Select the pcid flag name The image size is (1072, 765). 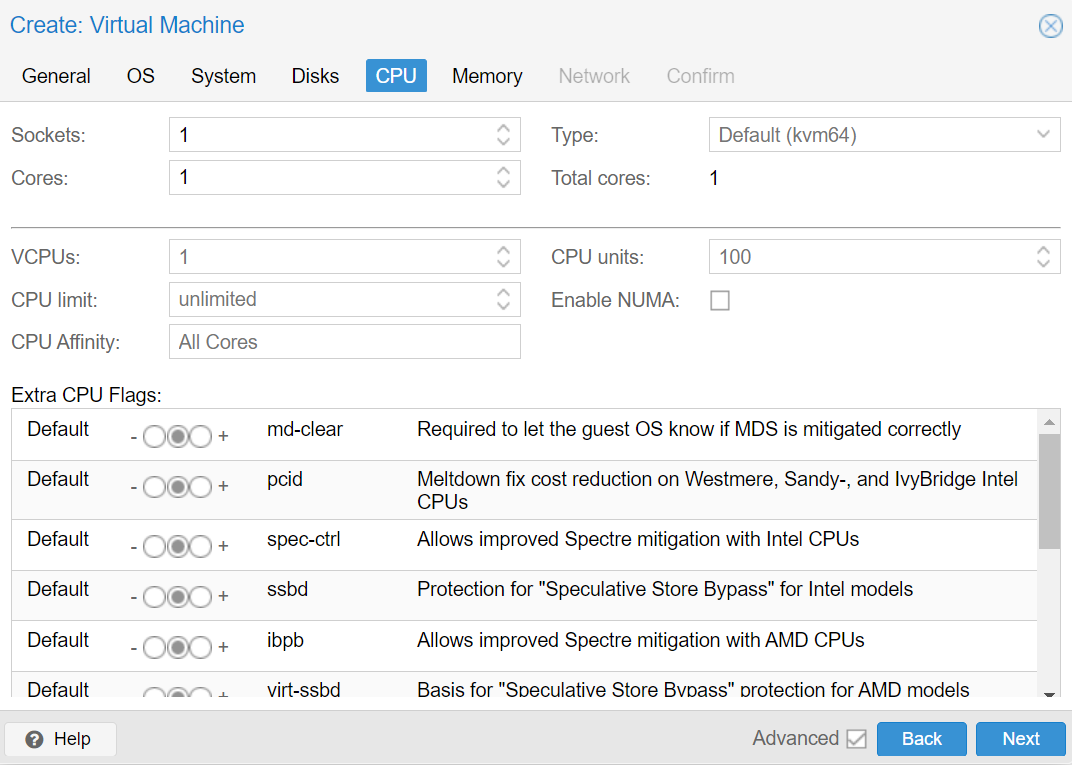[284, 479]
